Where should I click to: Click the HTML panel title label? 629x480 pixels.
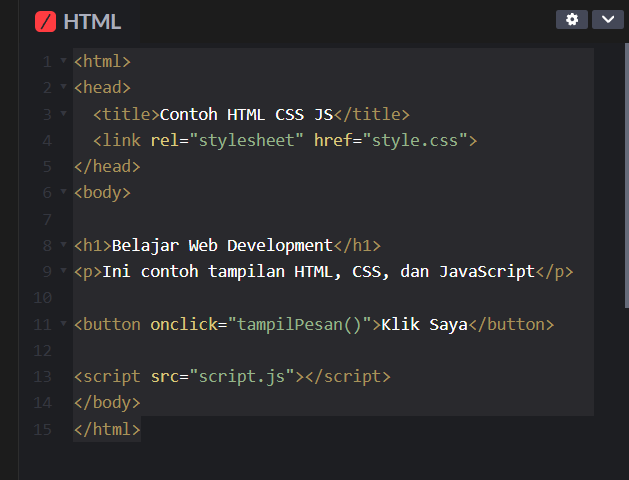coord(92,21)
